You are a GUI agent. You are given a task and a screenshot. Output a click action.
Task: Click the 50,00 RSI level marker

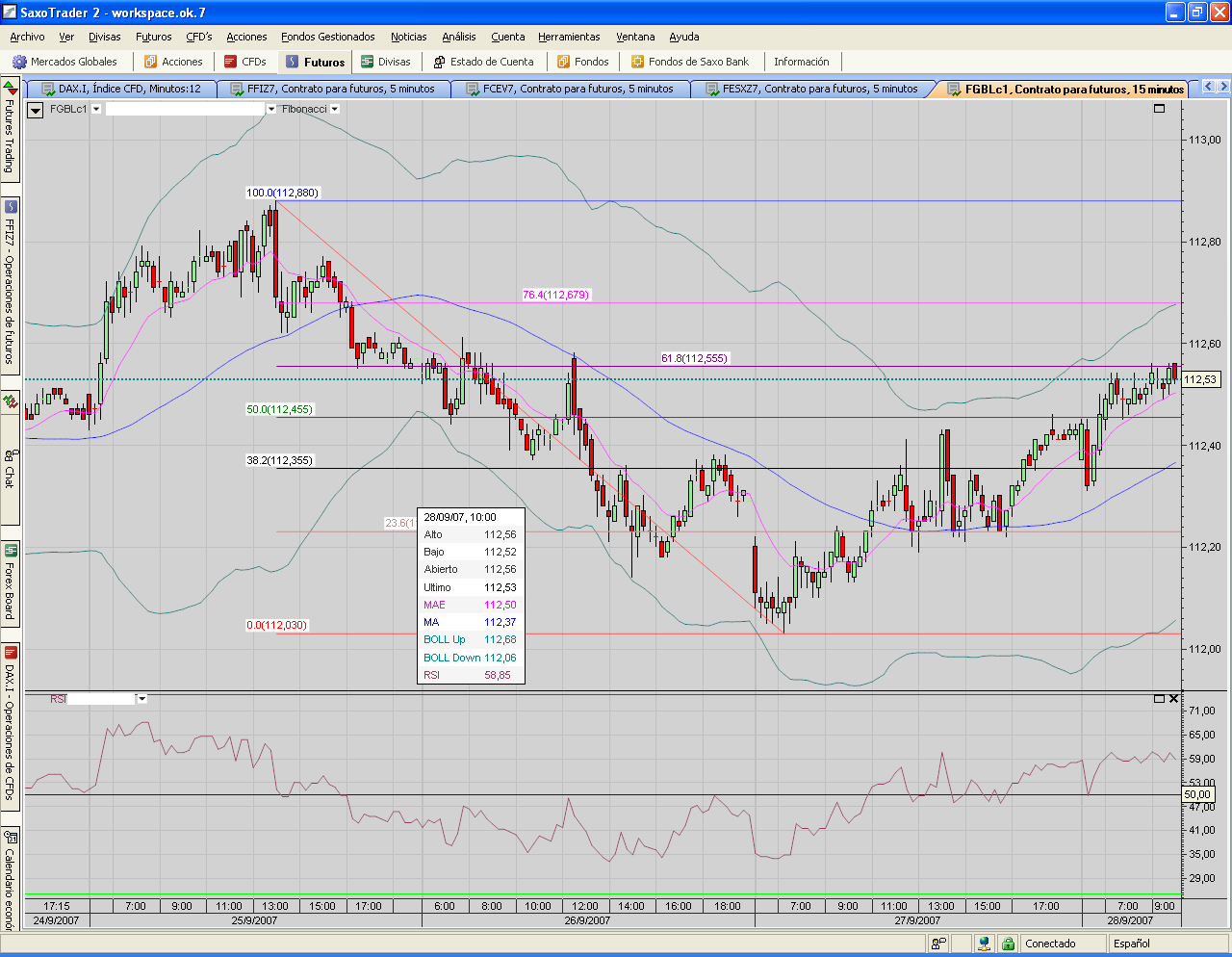click(1198, 795)
